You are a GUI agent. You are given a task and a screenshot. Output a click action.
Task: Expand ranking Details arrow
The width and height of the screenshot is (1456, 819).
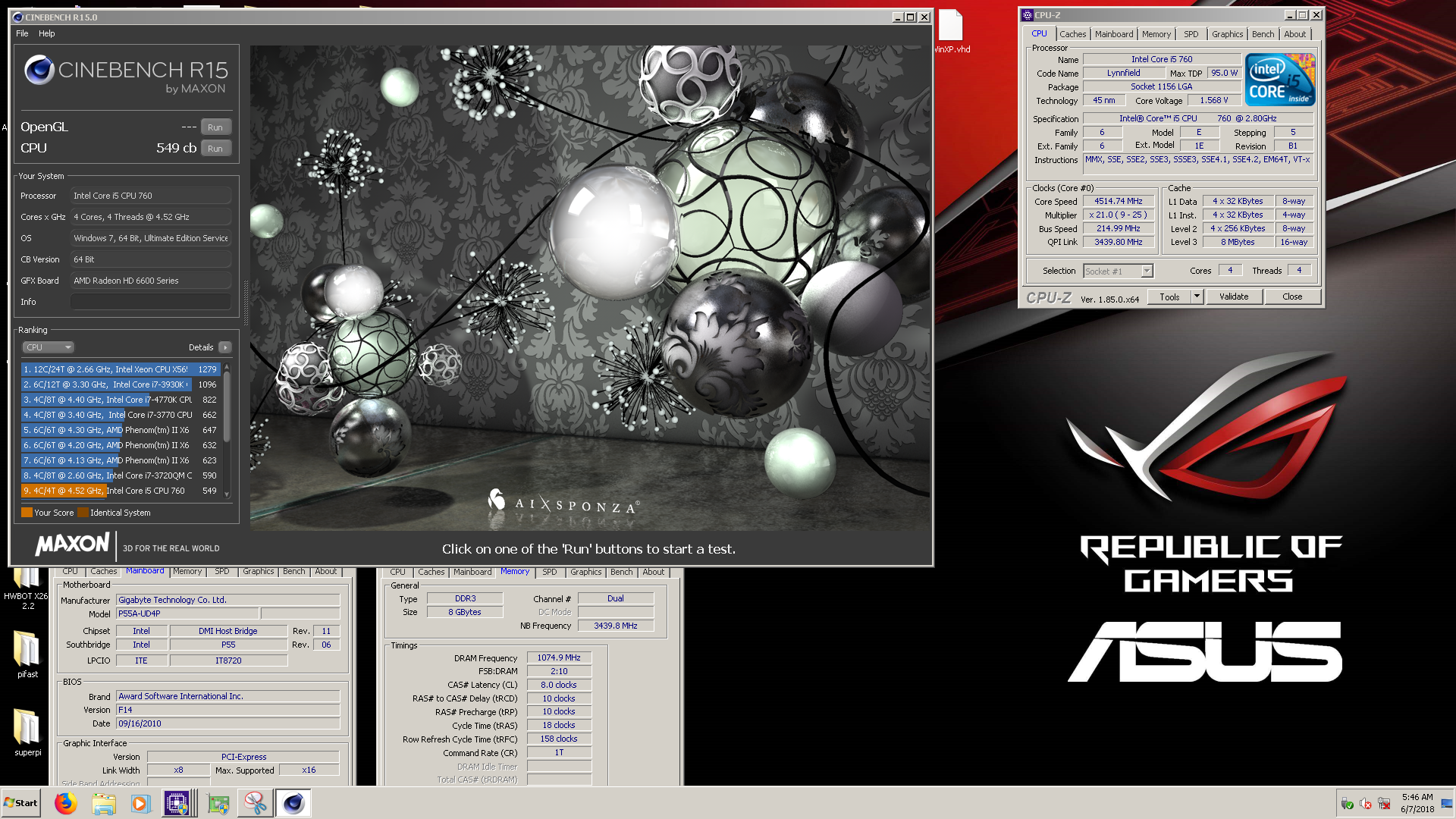[224, 347]
